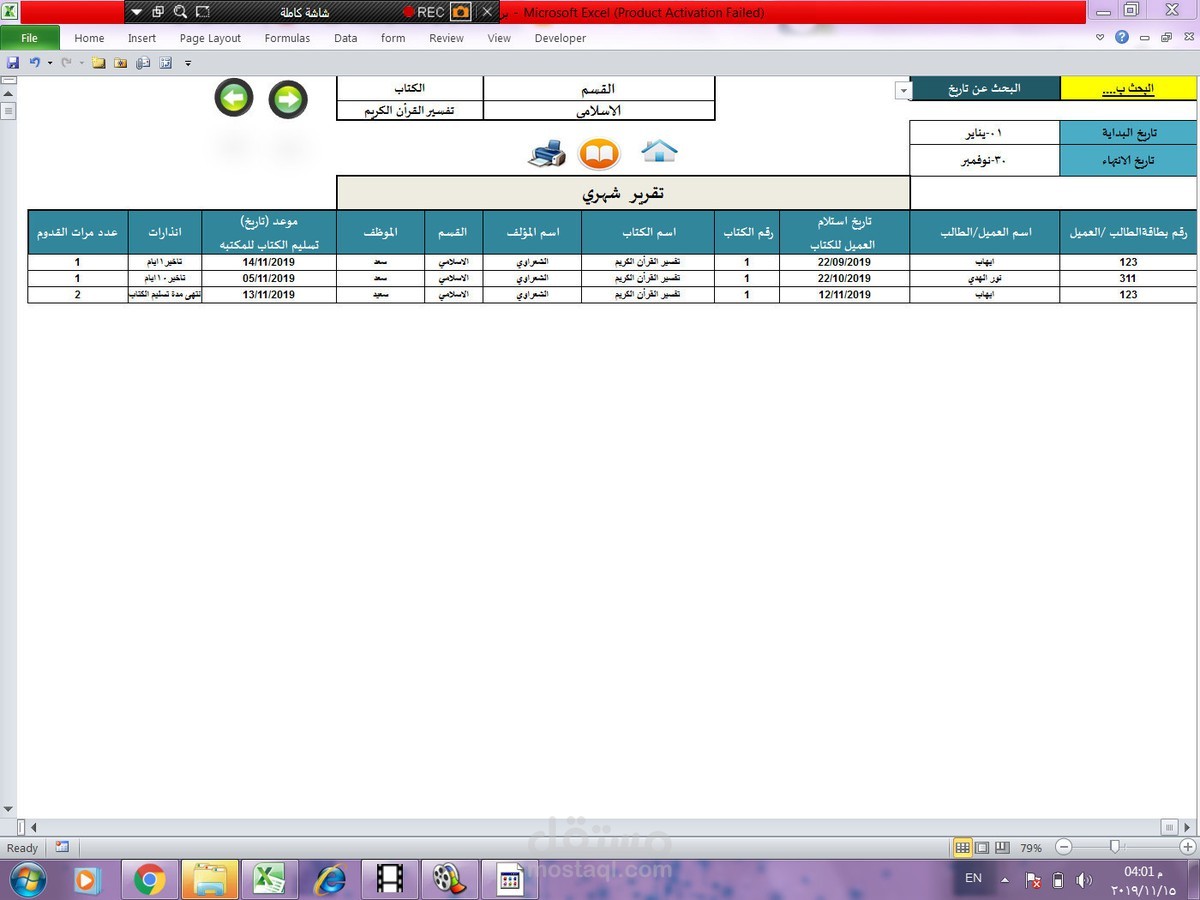This screenshot has height=900, width=1200.
Task: Click the end date cell ٣٠-نوفمبر
Action: [x=984, y=160]
